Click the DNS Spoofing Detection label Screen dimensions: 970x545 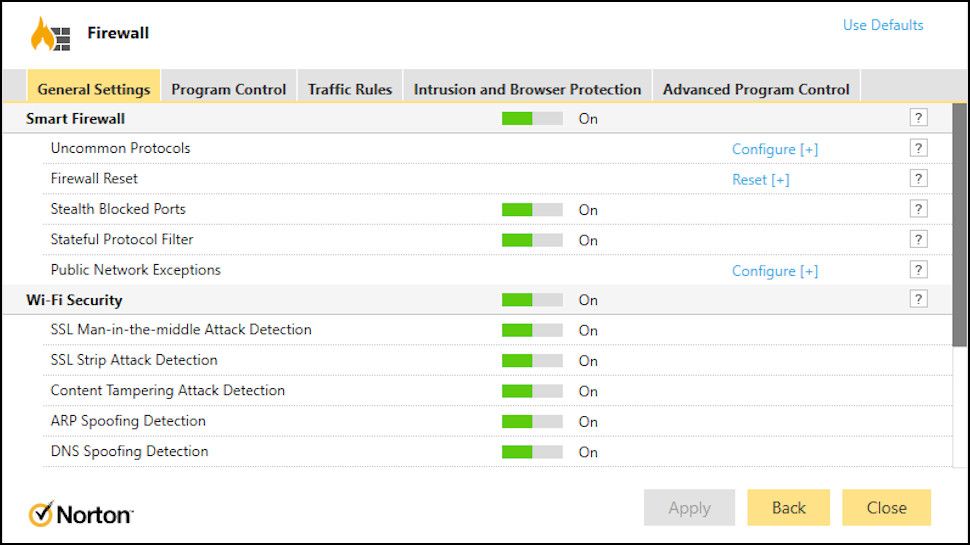point(129,452)
